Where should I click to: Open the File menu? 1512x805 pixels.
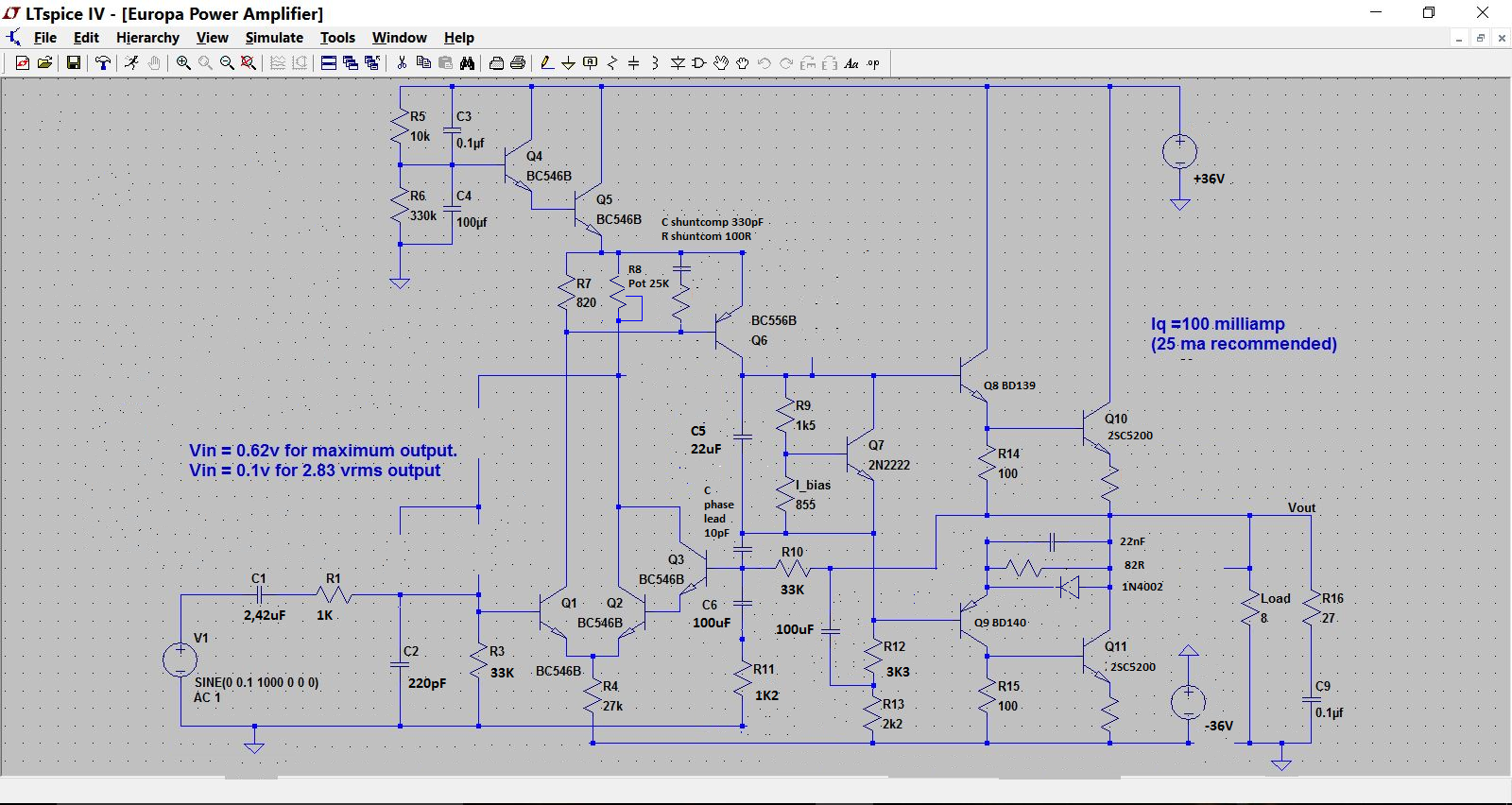point(45,38)
